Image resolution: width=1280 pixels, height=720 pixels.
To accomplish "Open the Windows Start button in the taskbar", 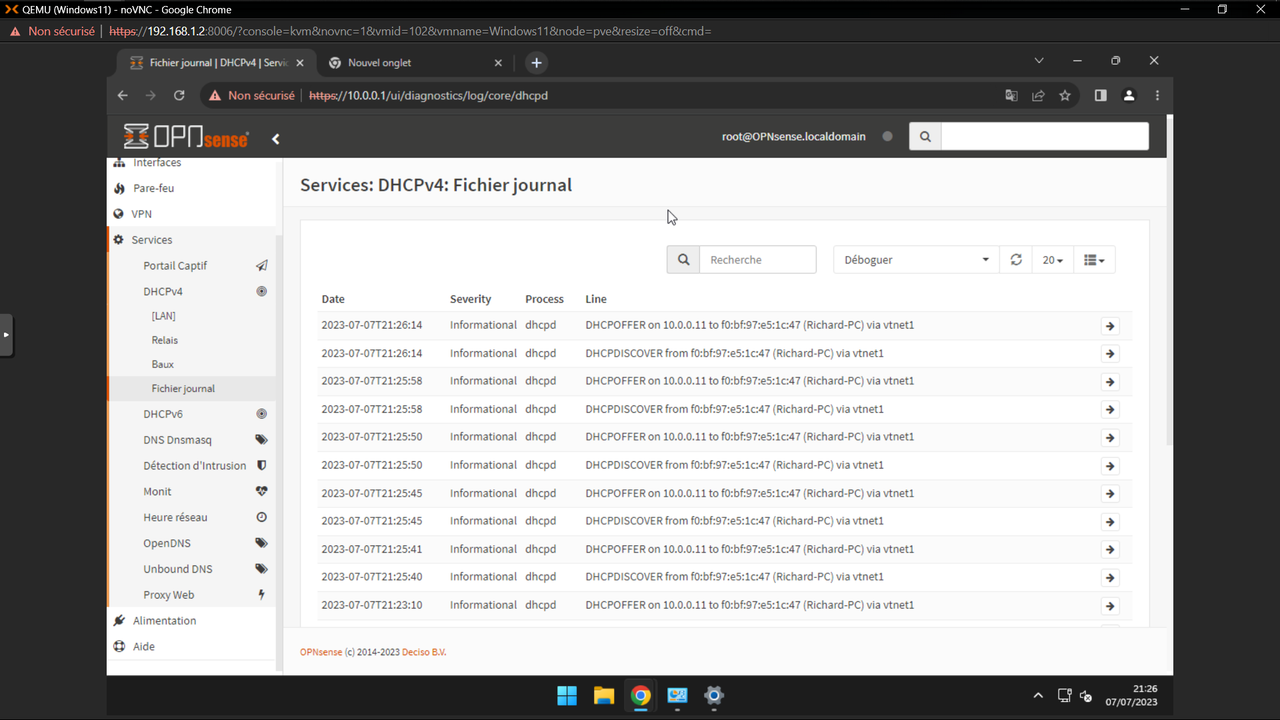I will tap(566, 696).
